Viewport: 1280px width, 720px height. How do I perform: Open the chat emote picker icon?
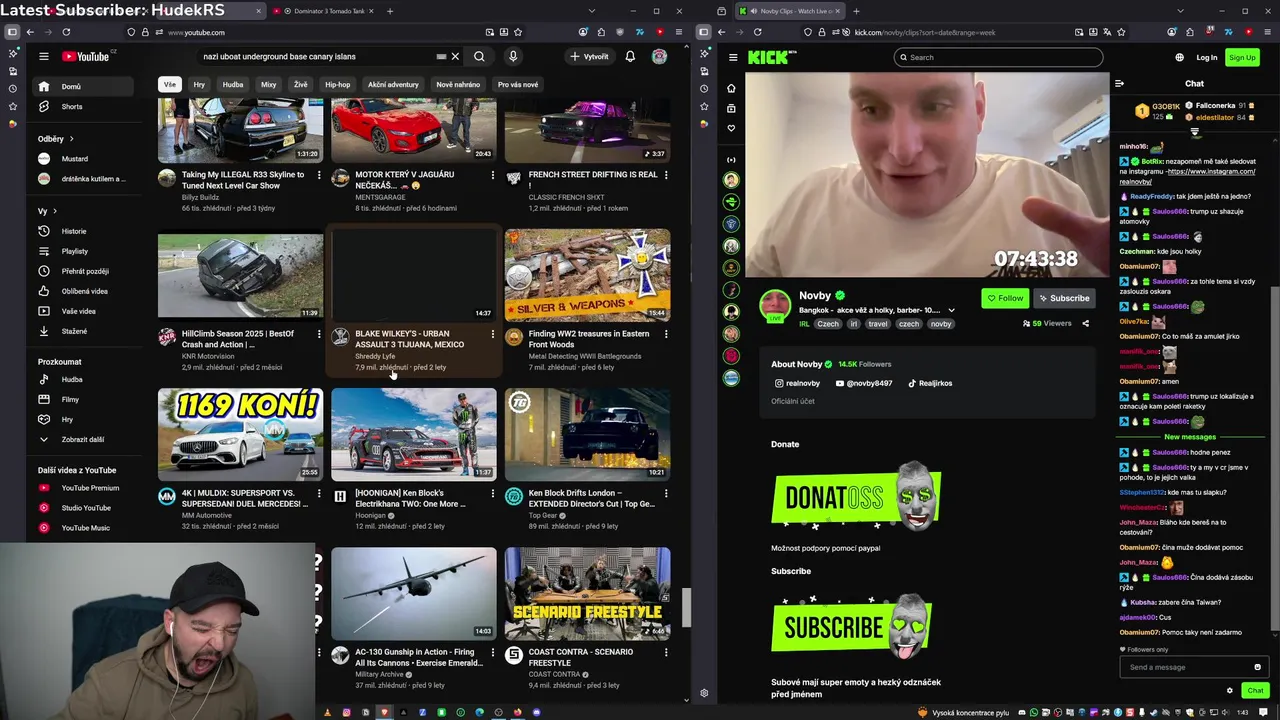(1257, 667)
